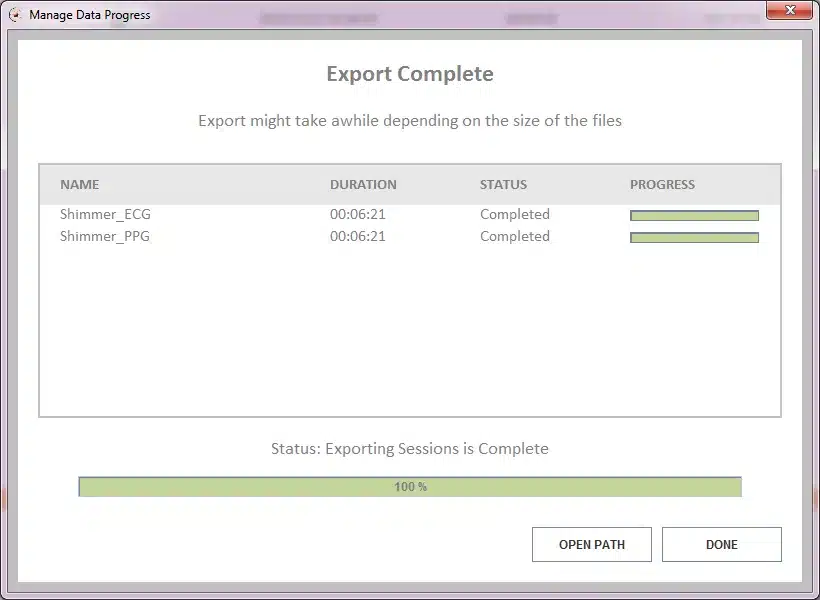The image size is (820, 600).
Task: Click the STATUS column header
Action: (x=503, y=185)
